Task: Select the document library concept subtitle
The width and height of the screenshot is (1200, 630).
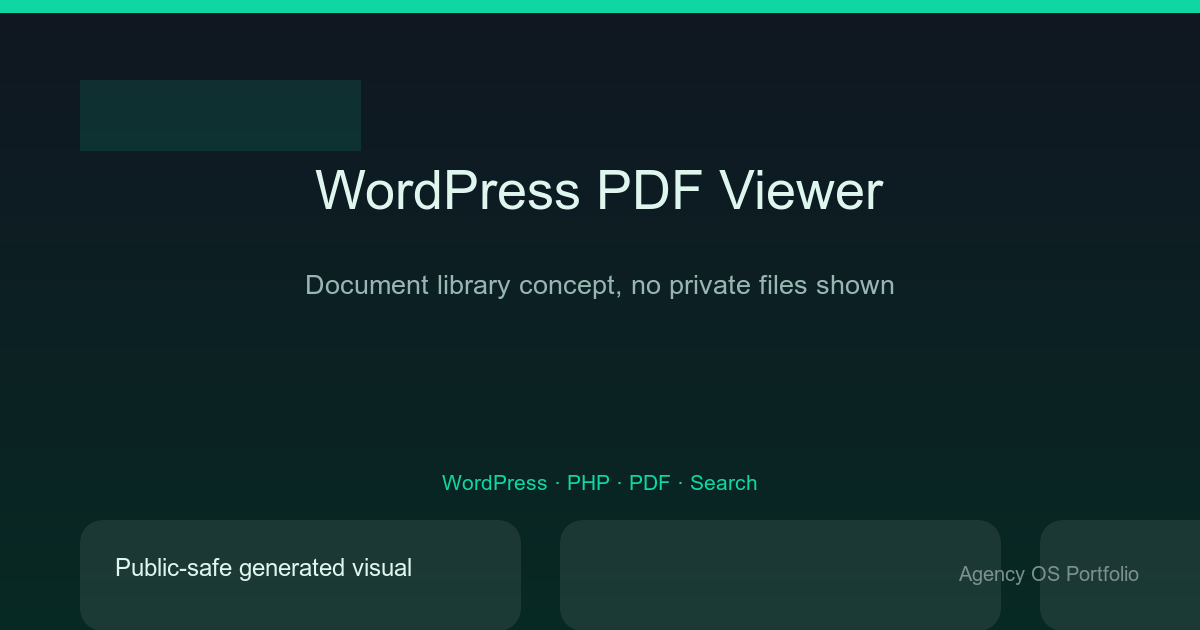Action: (599, 285)
